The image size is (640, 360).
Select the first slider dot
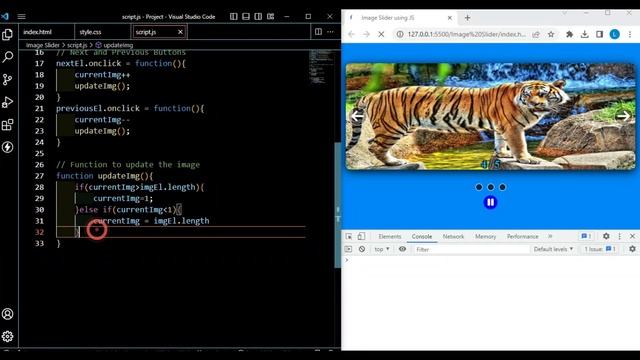tap(479, 187)
